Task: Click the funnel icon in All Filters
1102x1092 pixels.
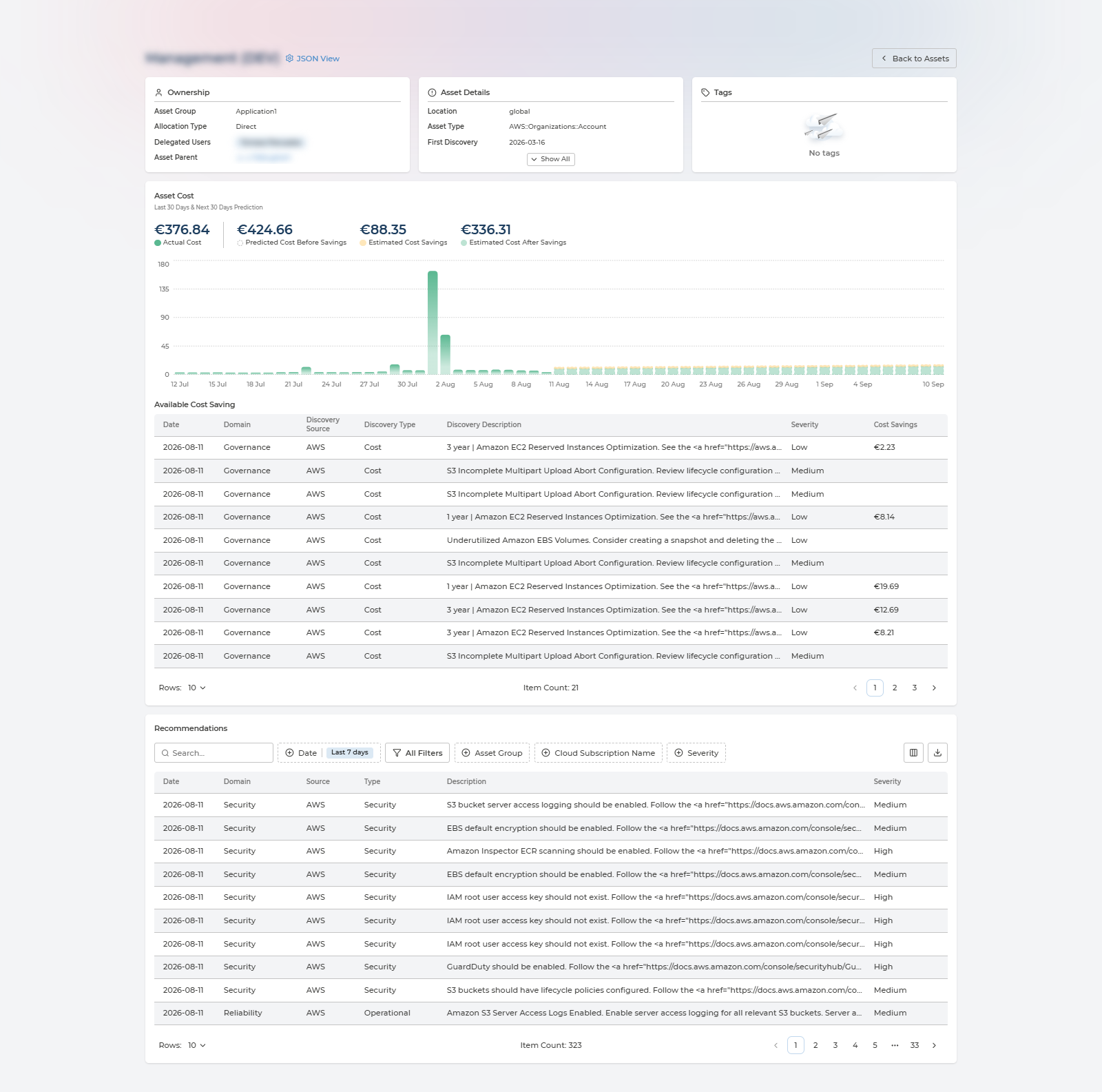Action: [397, 753]
